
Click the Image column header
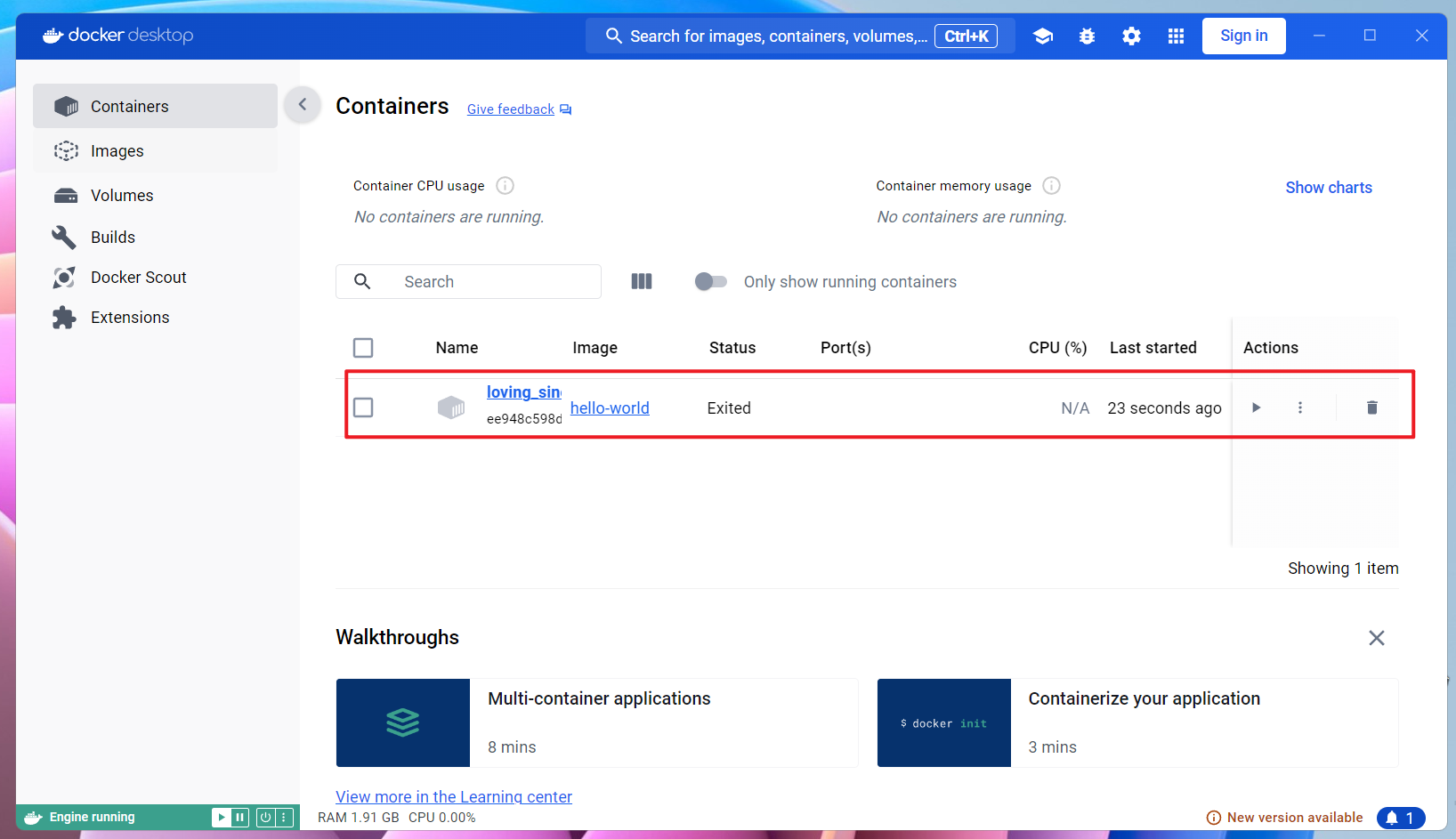595,348
